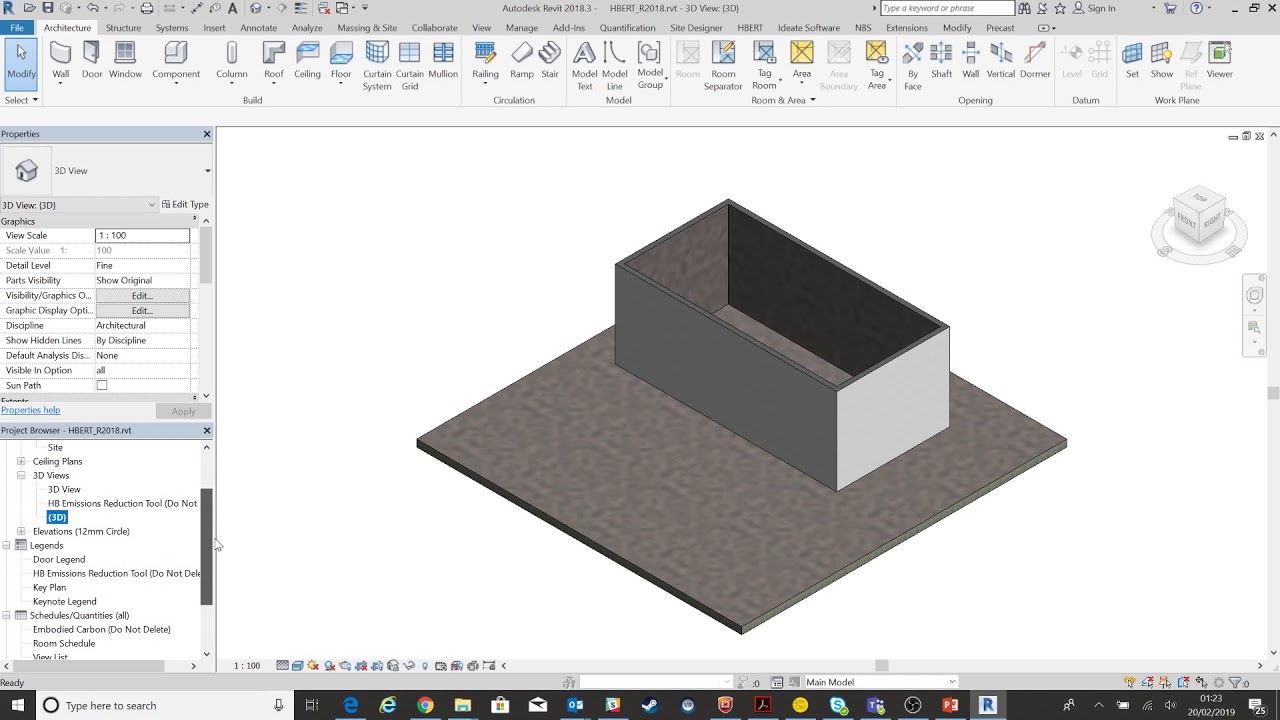Enable the Sun Path checkbox
1280x720 pixels.
click(x=102, y=385)
